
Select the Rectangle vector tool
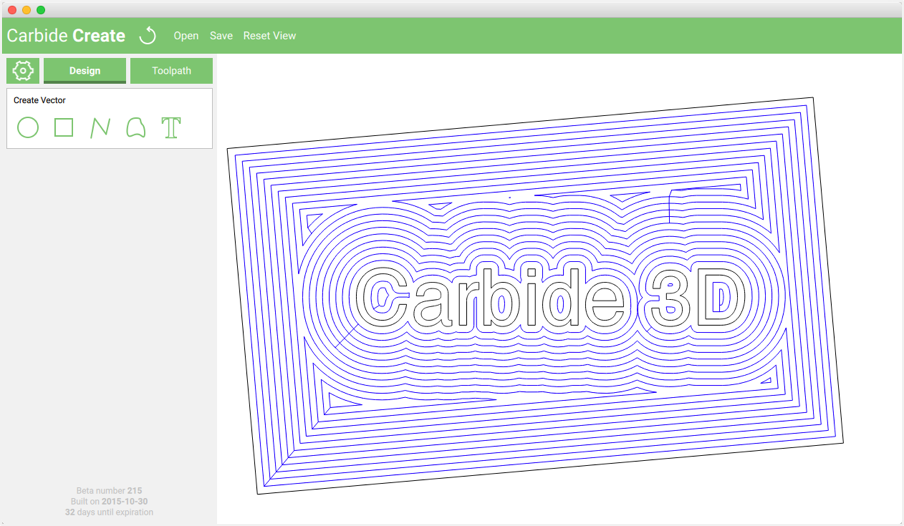63,127
